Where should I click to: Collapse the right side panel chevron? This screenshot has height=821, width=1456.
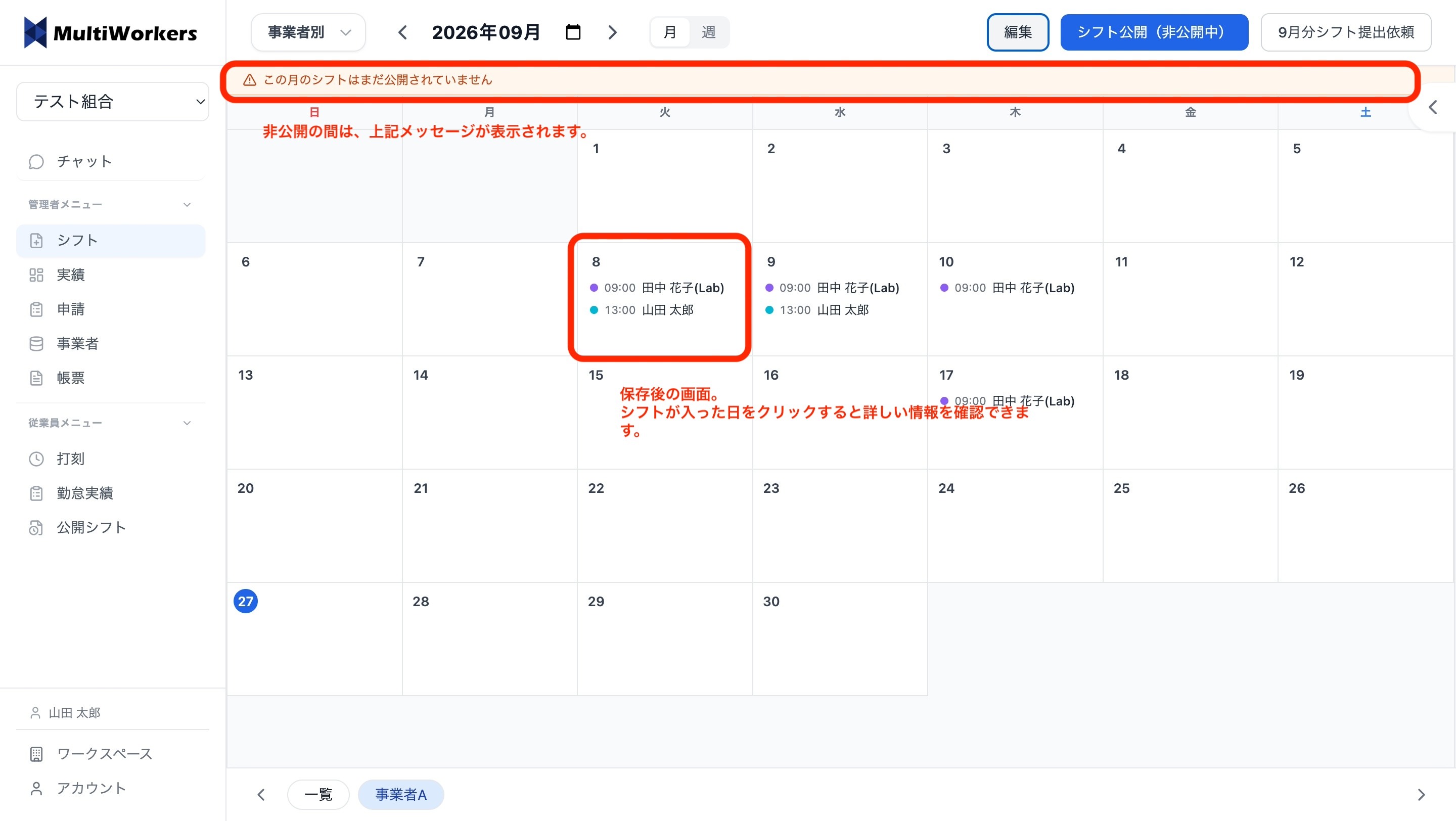1432,107
